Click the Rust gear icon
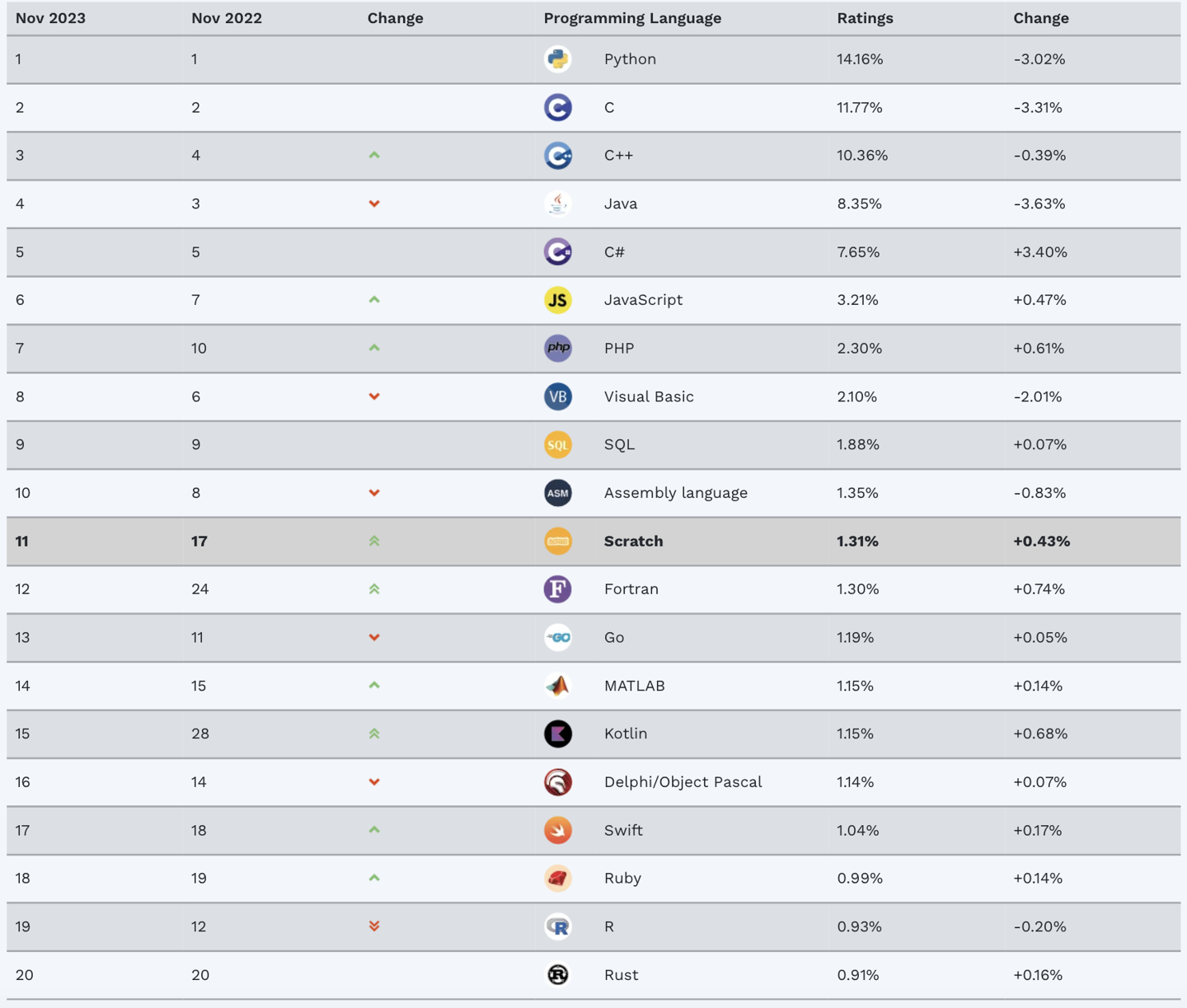The height and width of the screenshot is (1008, 1187). (x=558, y=975)
